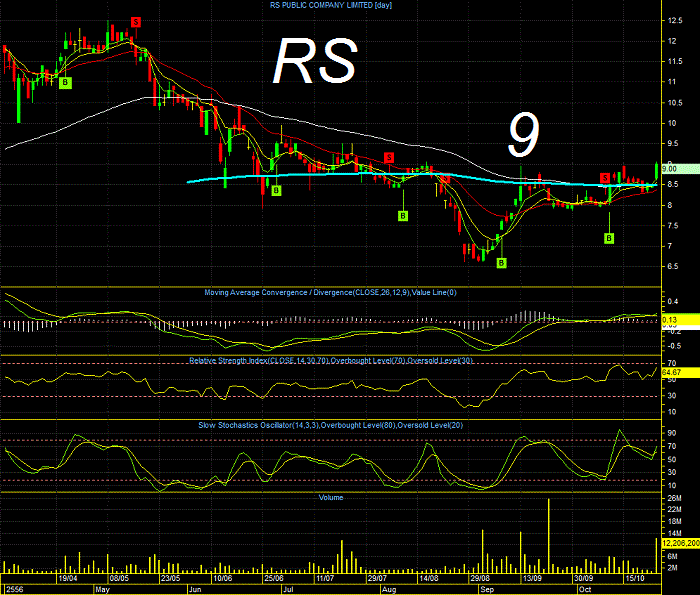700x595 pixels.
Task: Click the Sep month label
Action: (487, 589)
